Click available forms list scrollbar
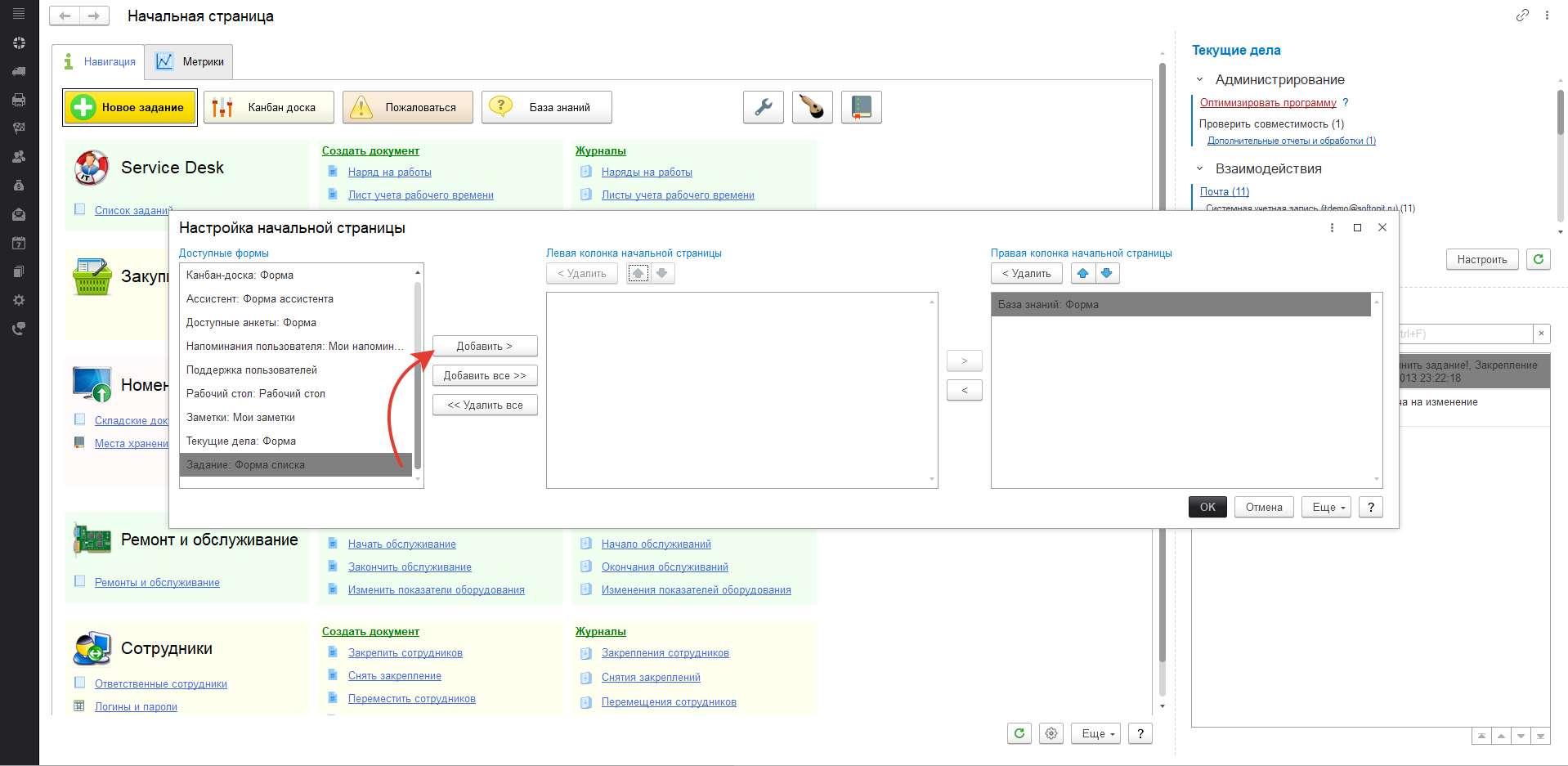 tap(418, 374)
